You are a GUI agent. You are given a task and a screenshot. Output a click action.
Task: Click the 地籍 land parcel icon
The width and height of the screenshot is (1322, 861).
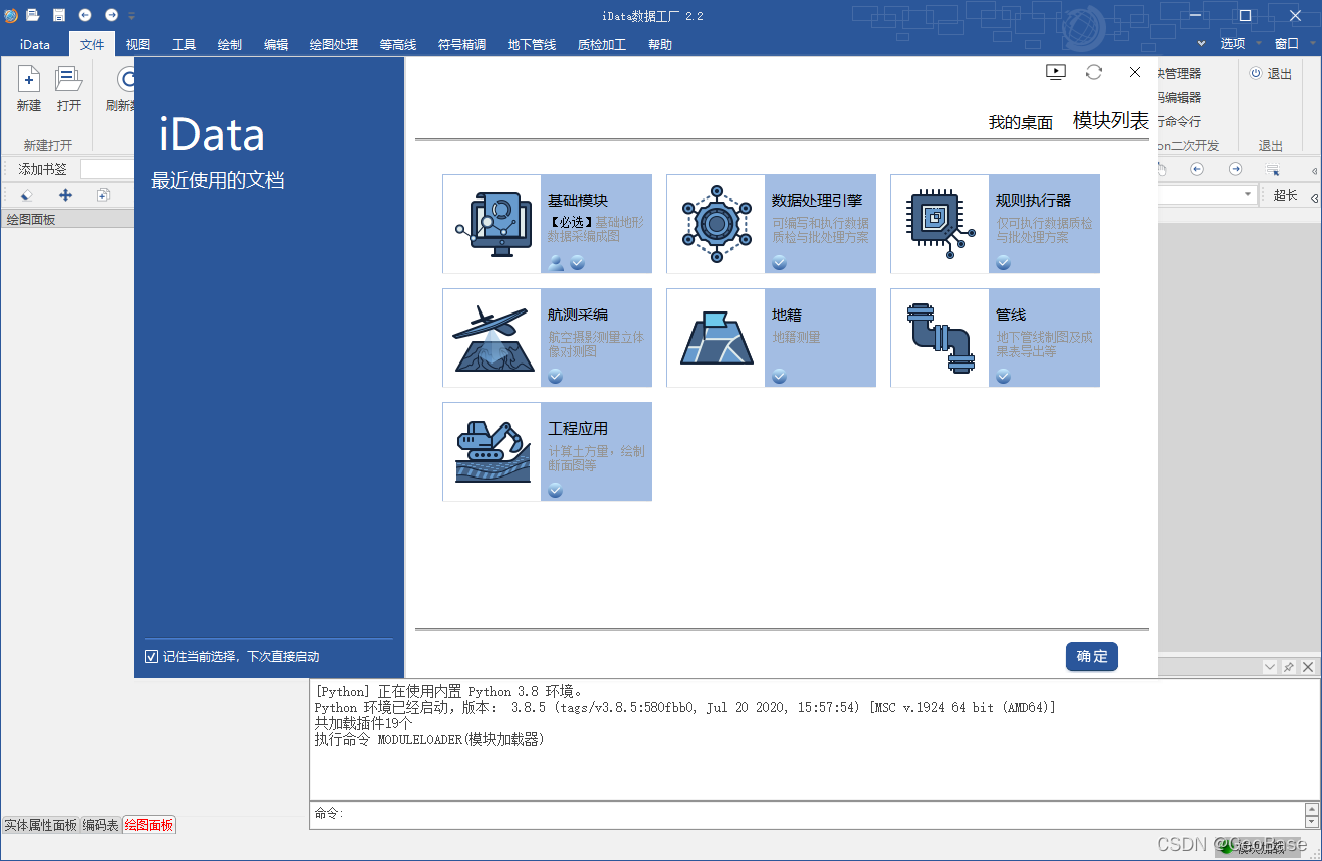(716, 338)
